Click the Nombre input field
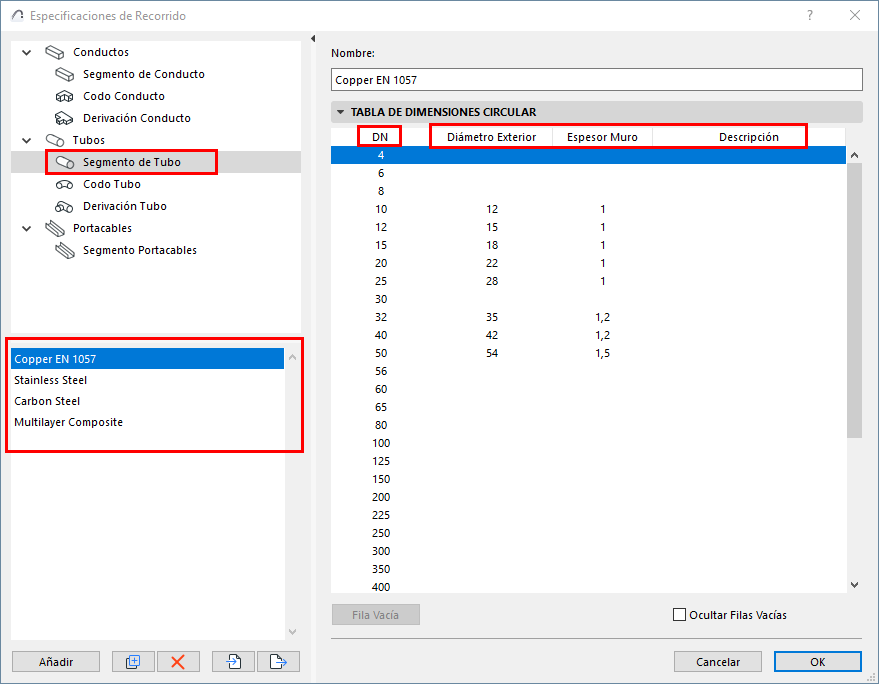Screen dimensions: 879x684 click(x=596, y=80)
